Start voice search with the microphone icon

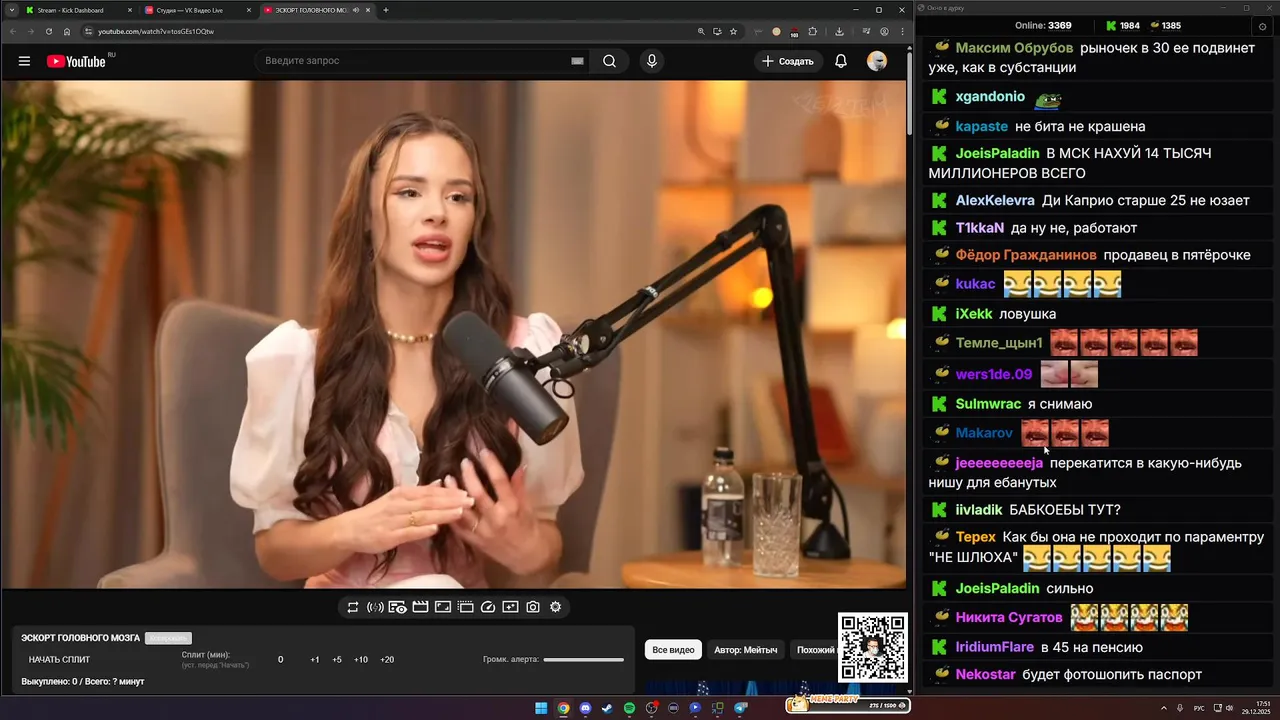[652, 61]
